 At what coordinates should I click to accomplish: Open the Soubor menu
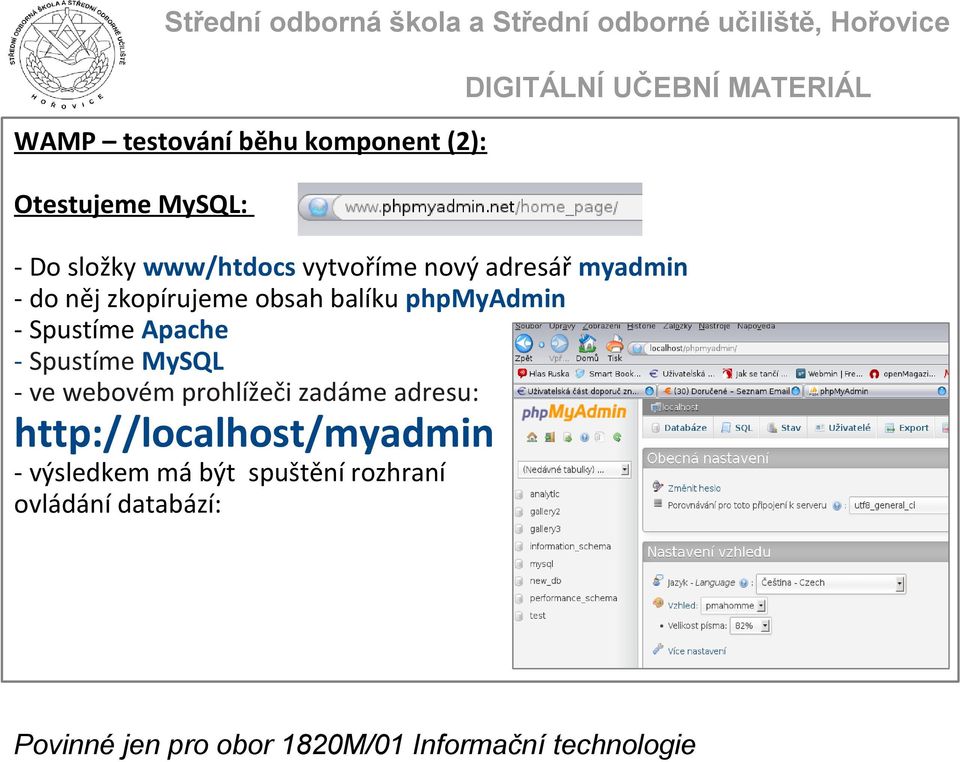(x=528, y=326)
